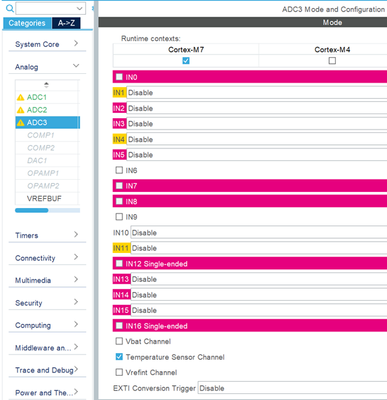Toggle the IN16 Single-ended checkbox

tap(119, 326)
